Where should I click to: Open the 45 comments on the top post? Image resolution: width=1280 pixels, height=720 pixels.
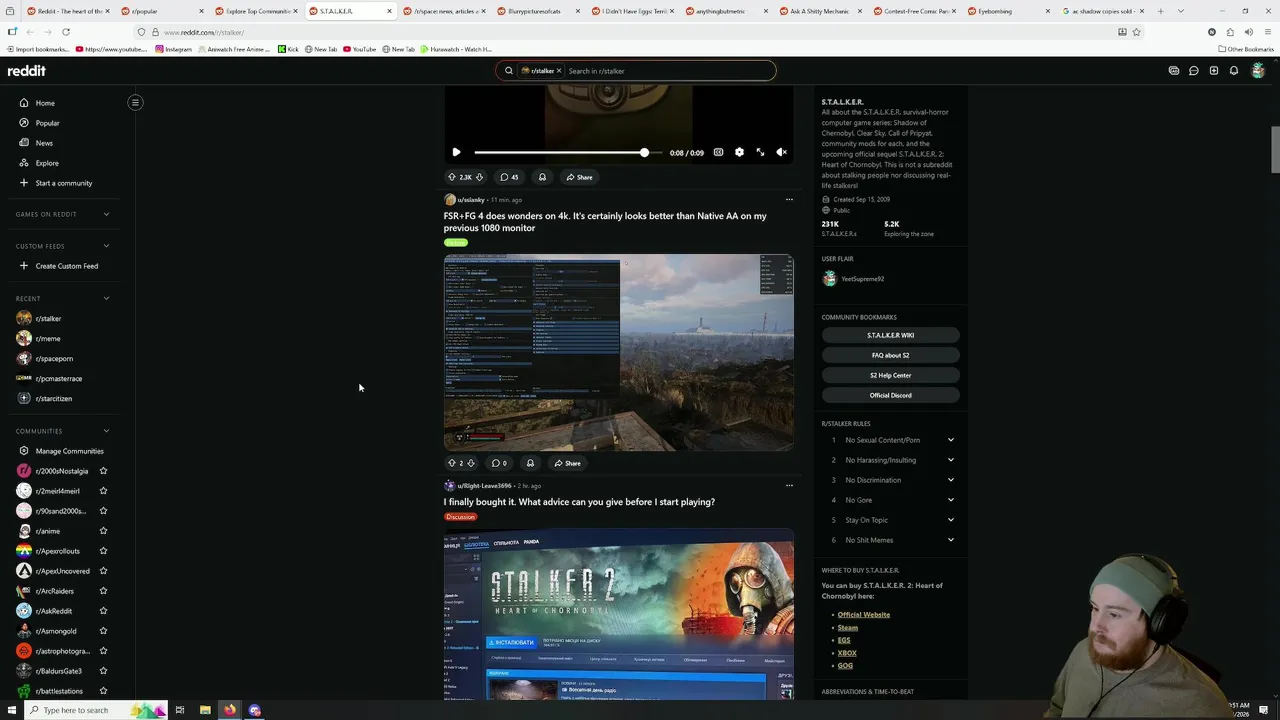click(509, 177)
